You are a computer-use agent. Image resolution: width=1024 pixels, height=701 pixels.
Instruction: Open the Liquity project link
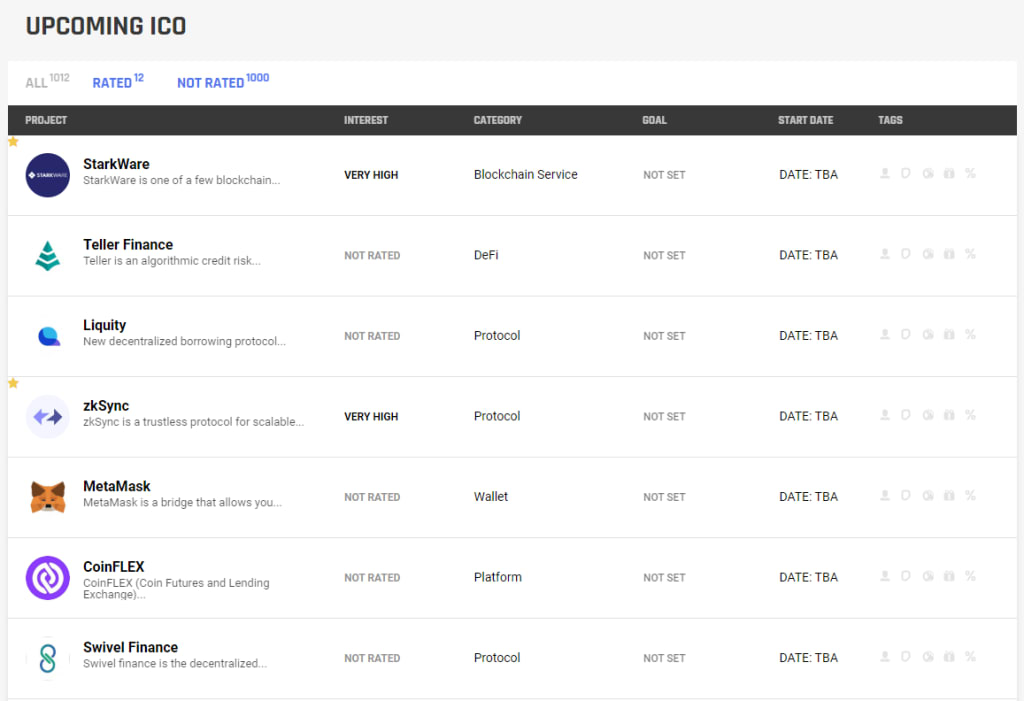click(x=104, y=325)
